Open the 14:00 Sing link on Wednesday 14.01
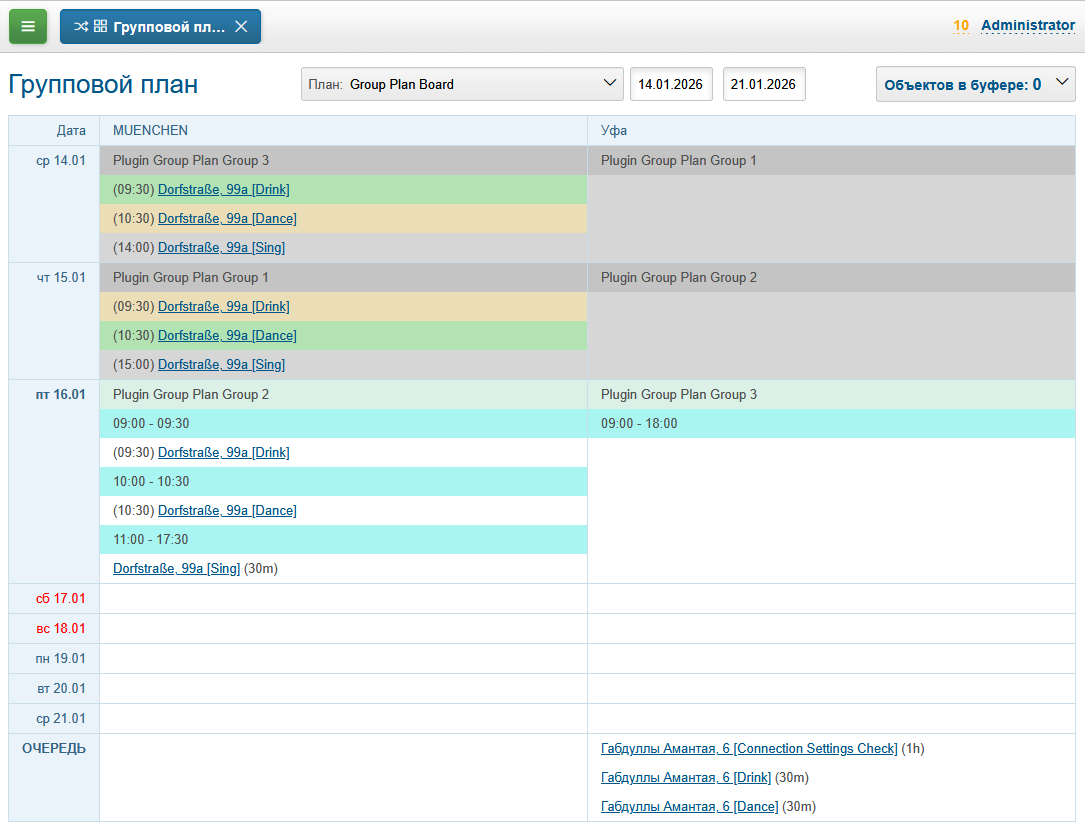This screenshot has width=1085, height=833. click(221, 248)
